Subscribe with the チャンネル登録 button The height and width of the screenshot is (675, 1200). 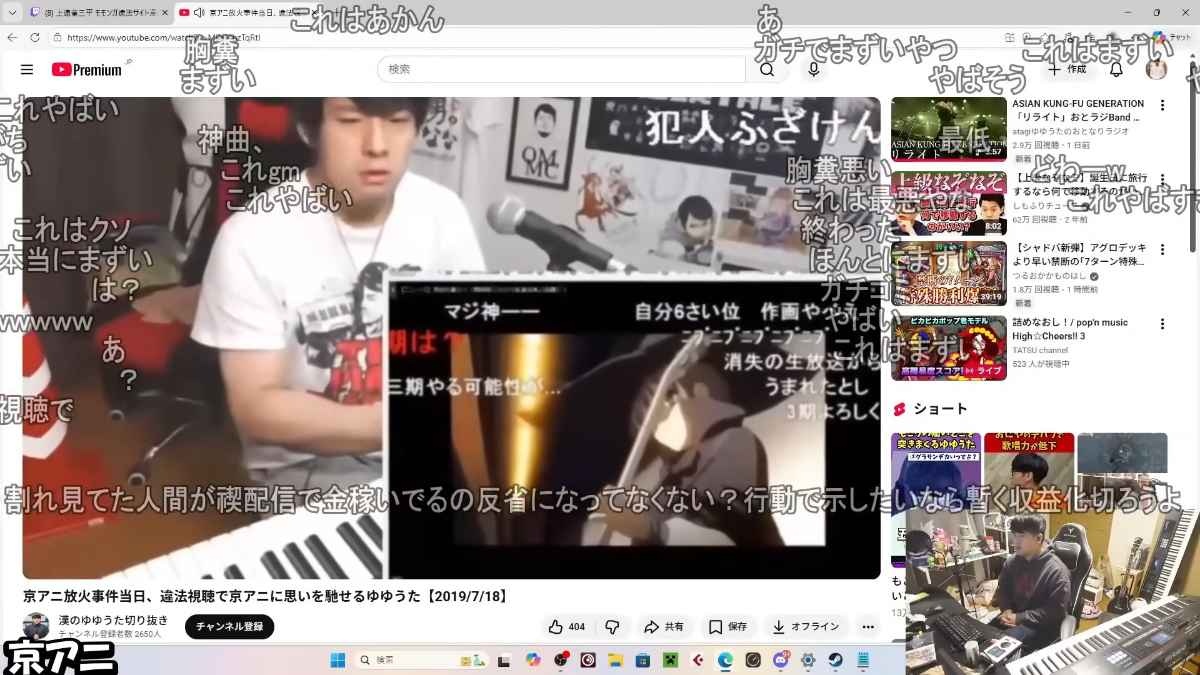[229, 627]
